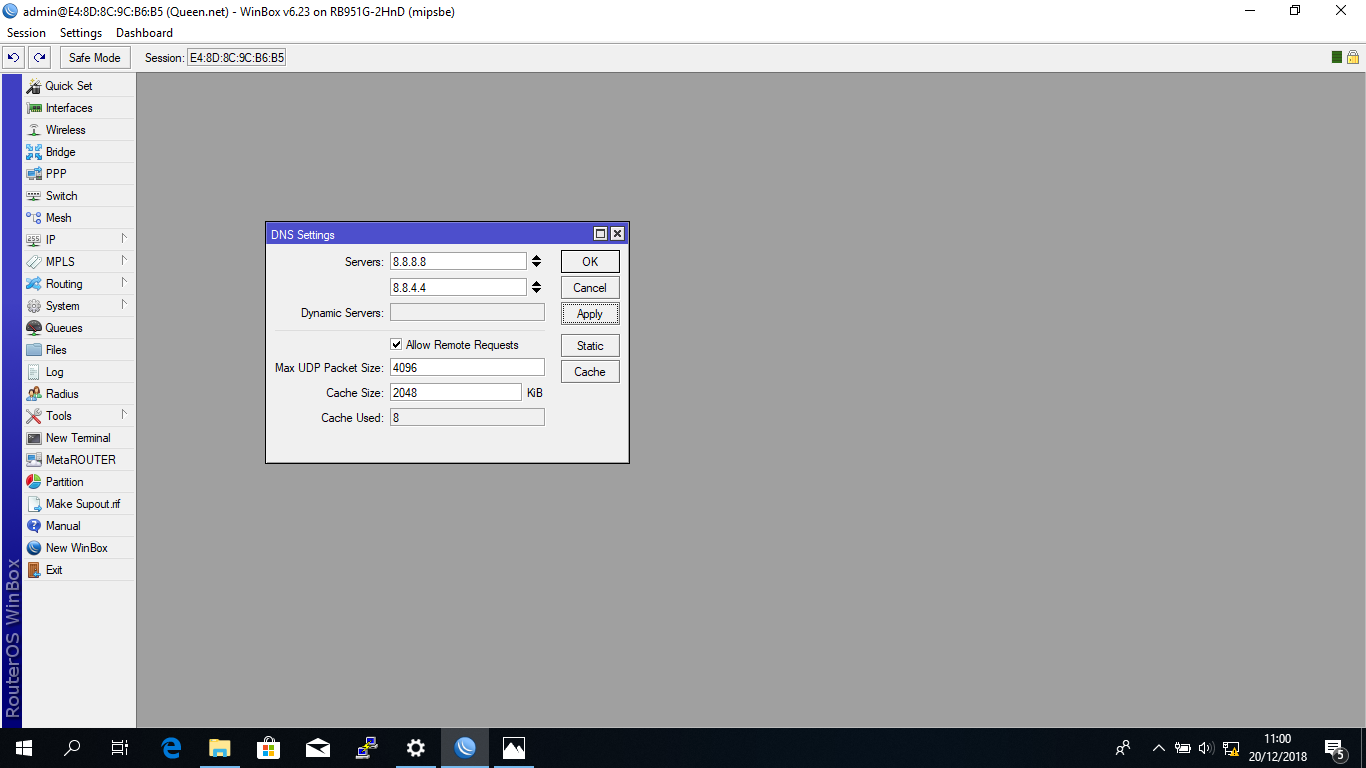This screenshot has height=768, width=1366.
Task: Open the Interfaces menu entry
Action: (79, 108)
